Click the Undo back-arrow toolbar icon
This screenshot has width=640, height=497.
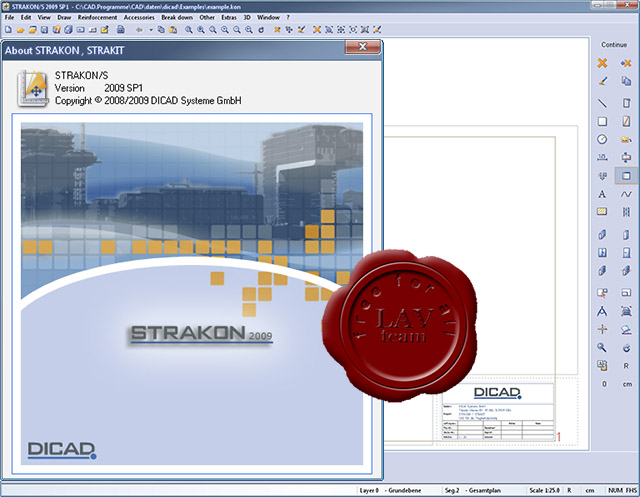[x=139, y=29]
